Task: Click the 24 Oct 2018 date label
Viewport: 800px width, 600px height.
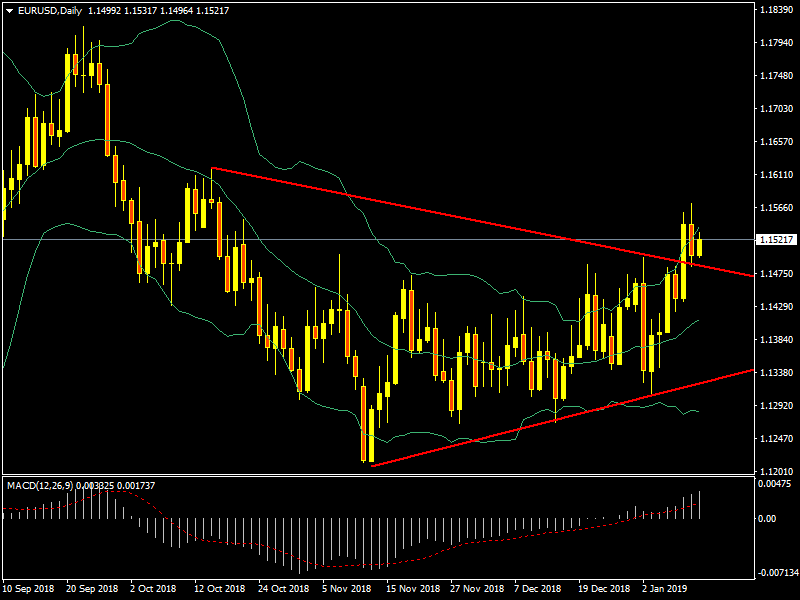Action: click(284, 589)
